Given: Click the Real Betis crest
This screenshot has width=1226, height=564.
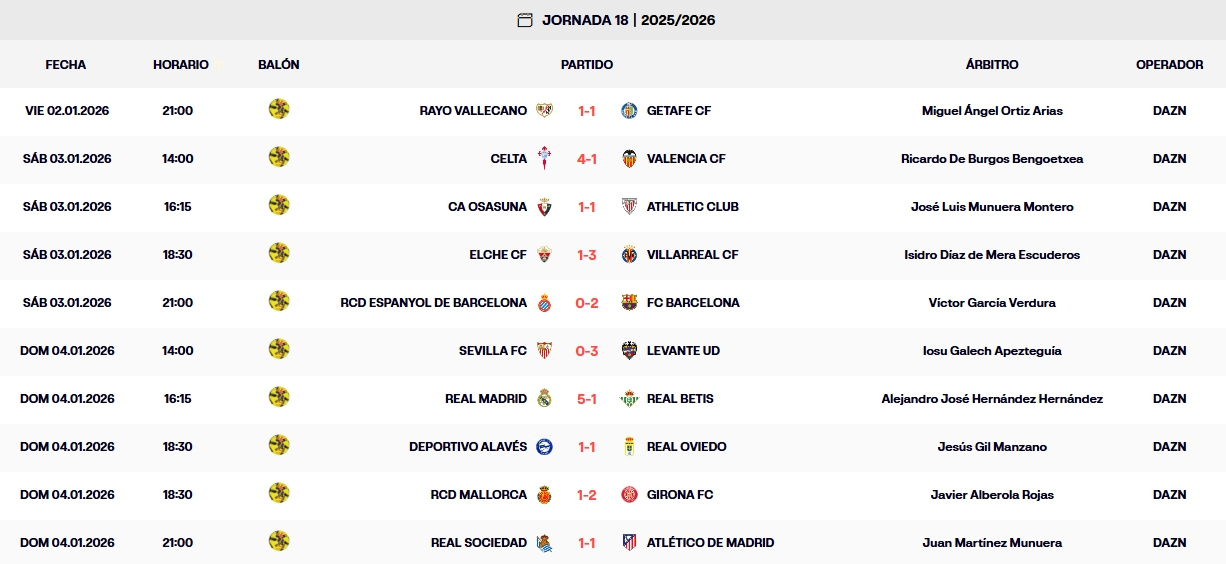Looking at the screenshot, I should [x=629, y=399].
